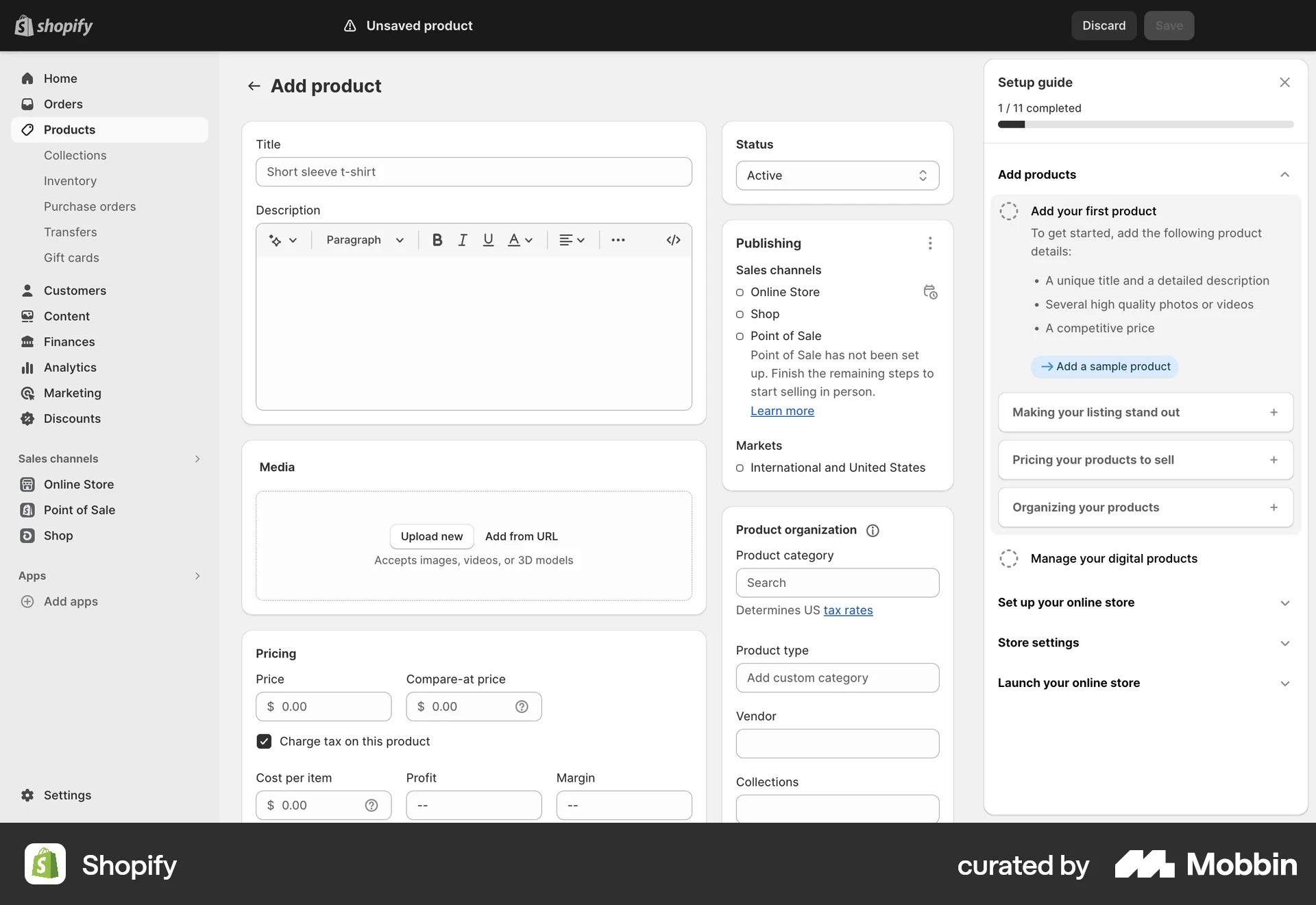Viewport: 1316px width, 905px height.
Task: Open the Discounts page from the sidebar
Action: pyautogui.click(x=72, y=418)
